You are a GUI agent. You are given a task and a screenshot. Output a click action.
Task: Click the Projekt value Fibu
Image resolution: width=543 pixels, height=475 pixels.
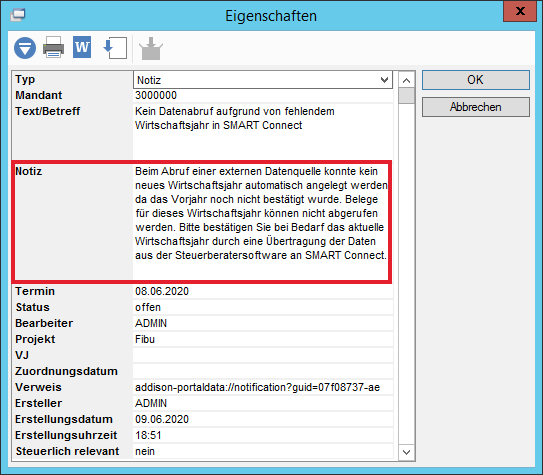(263, 339)
